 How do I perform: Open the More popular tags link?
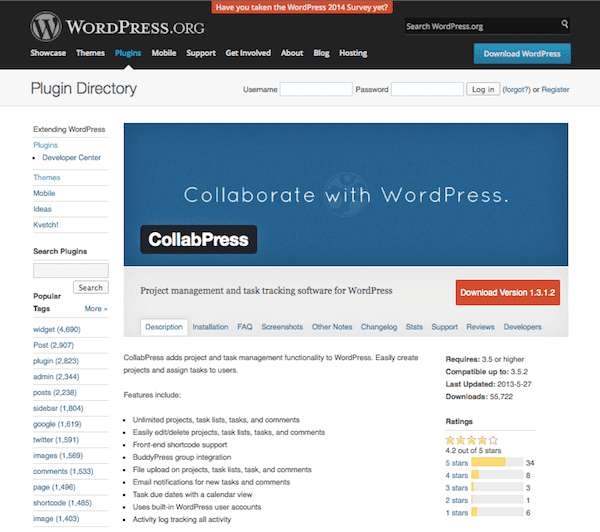click(x=96, y=308)
